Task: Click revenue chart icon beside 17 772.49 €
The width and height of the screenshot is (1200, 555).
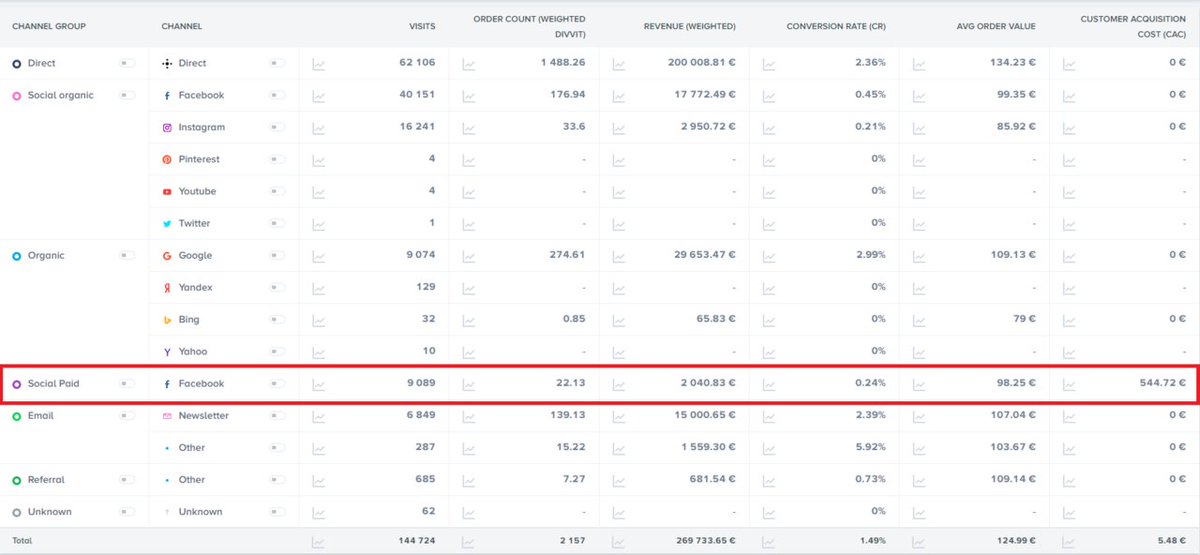Action: coord(619,96)
